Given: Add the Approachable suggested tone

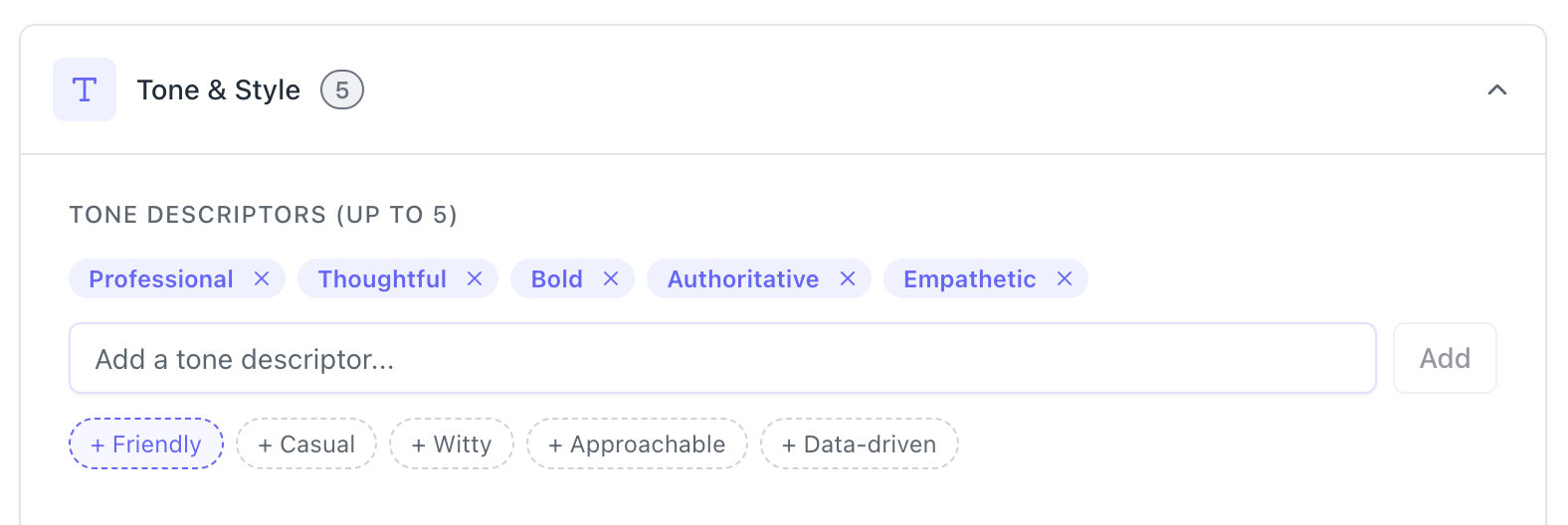Looking at the screenshot, I should click(x=637, y=444).
